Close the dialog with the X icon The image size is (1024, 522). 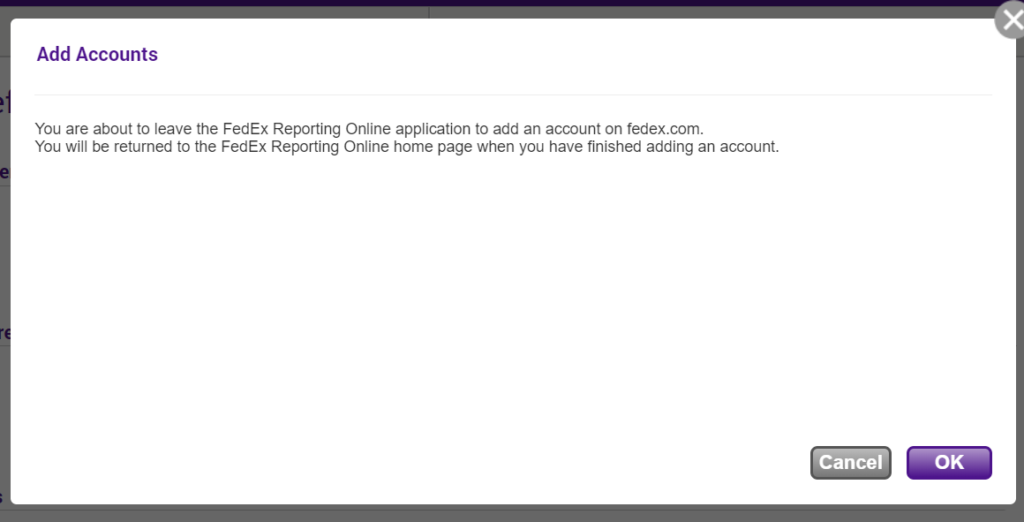tap(1011, 20)
